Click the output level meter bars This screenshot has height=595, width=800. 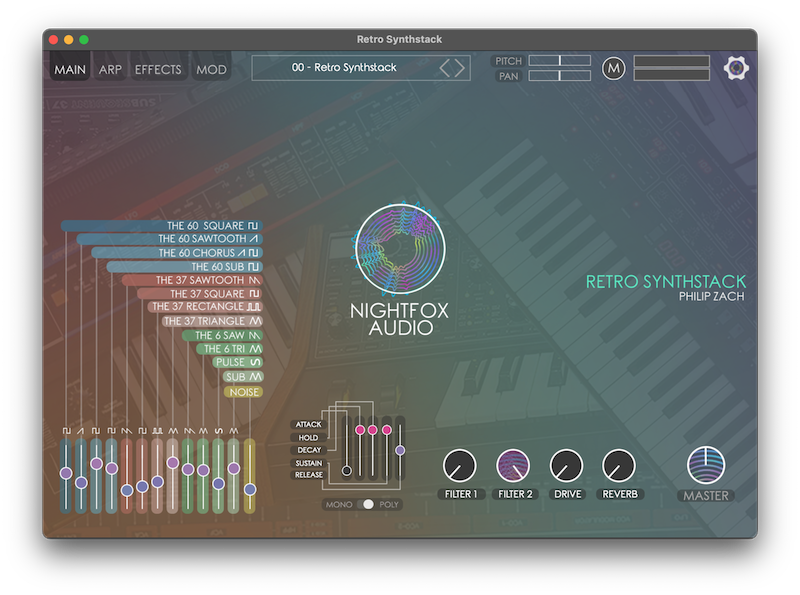click(x=671, y=68)
